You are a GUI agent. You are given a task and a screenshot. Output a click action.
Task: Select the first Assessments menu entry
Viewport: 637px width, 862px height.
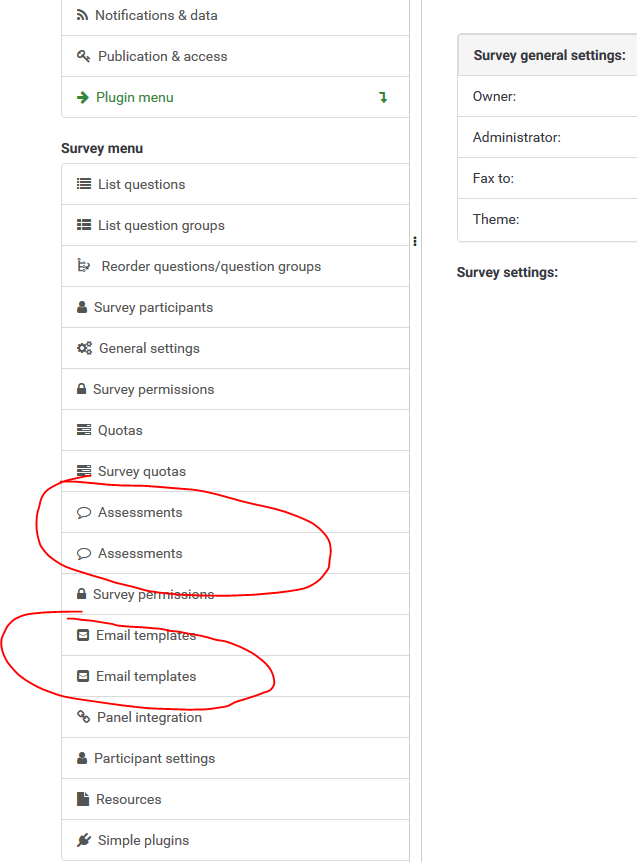tap(140, 513)
